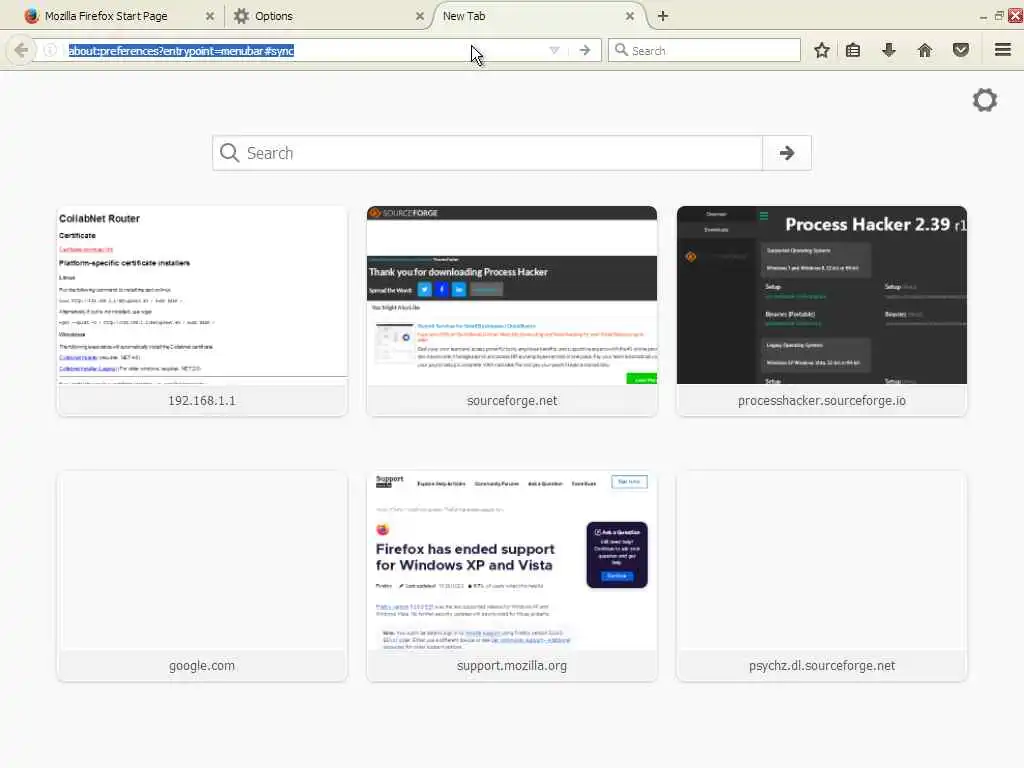
Task: Minimize the Firefox window
Action: tap(984, 16)
